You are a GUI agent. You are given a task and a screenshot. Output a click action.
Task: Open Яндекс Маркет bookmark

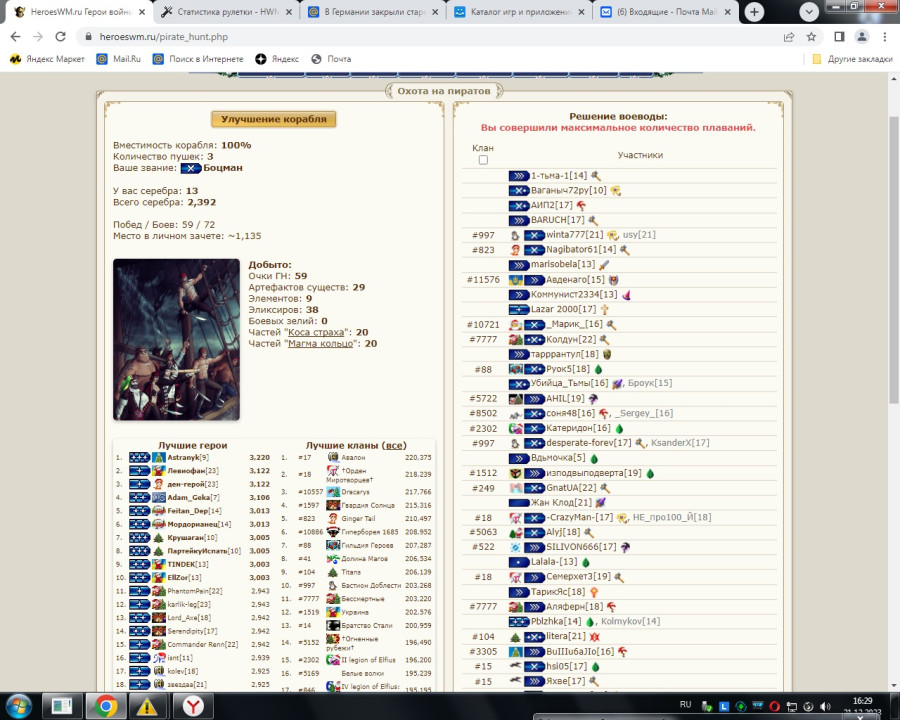tap(47, 59)
